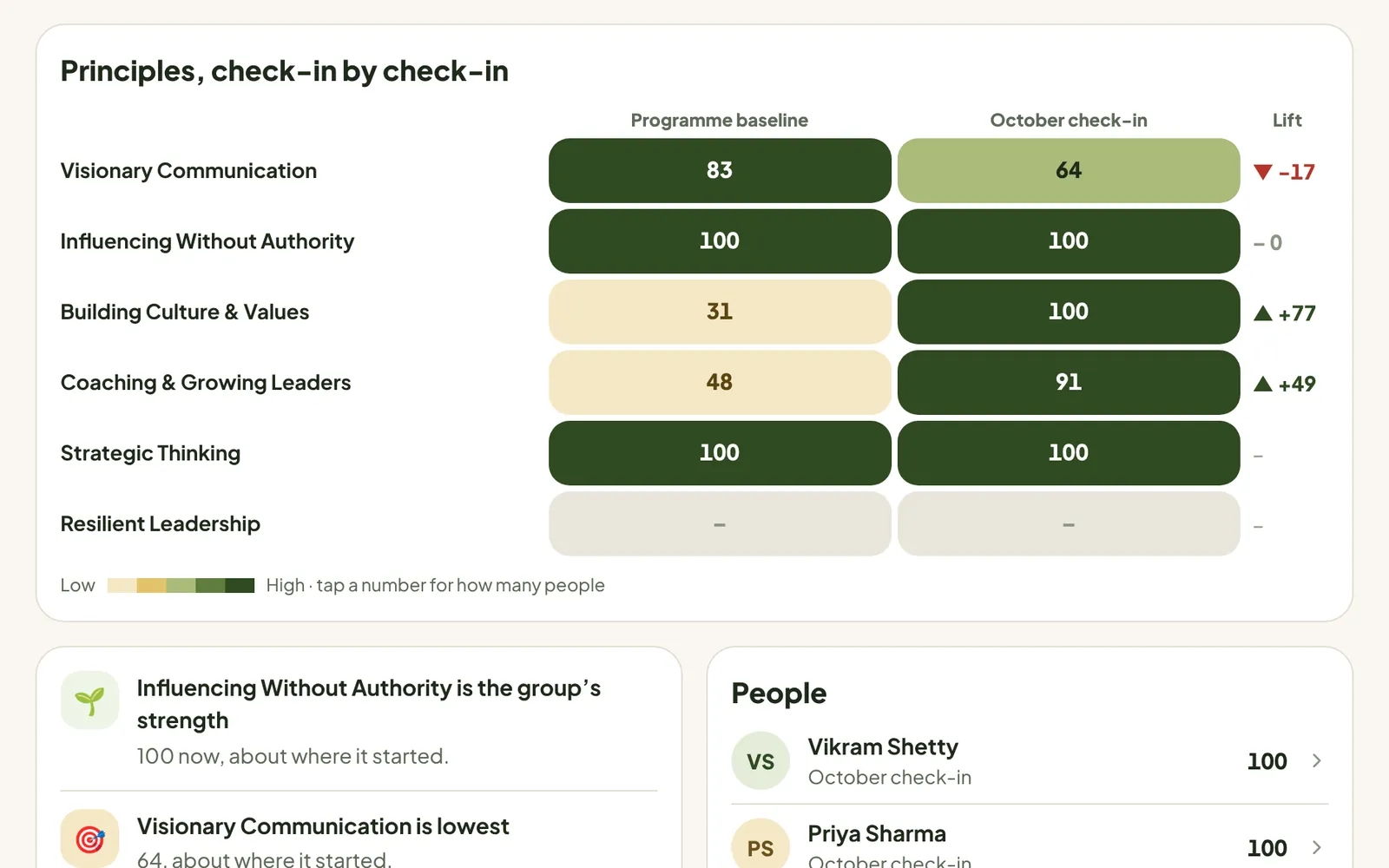
Task: Click Vikram Shetty's score of 100
Action: coord(1267,761)
